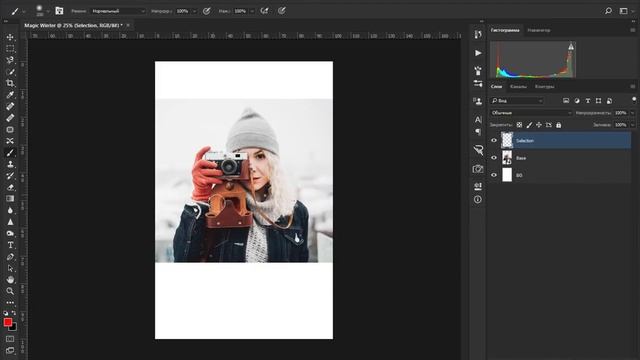This screenshot has height=360, width=640.
Task: Open the History panel icon
Action: (x=478, y=34)
